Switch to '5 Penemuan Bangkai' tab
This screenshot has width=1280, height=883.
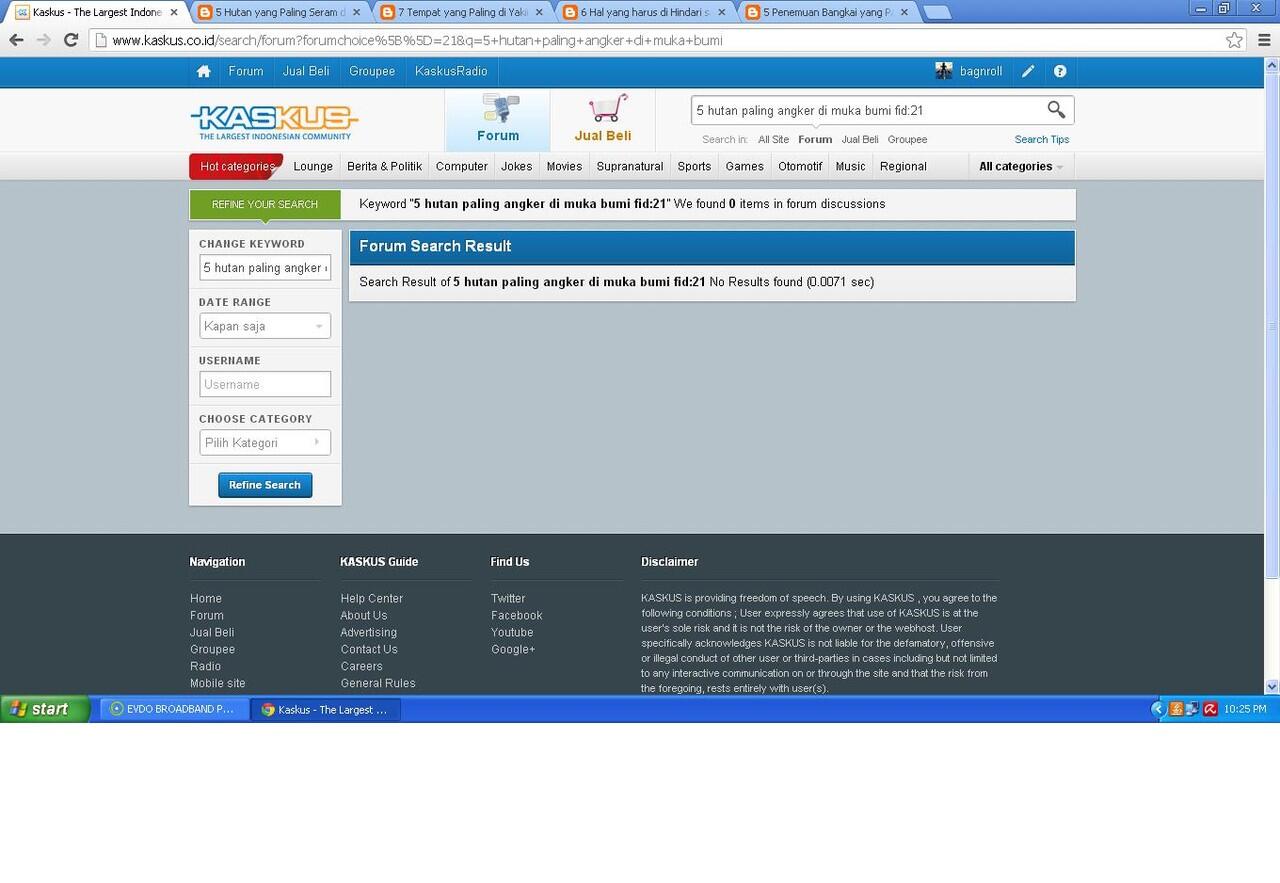[827, 13]
